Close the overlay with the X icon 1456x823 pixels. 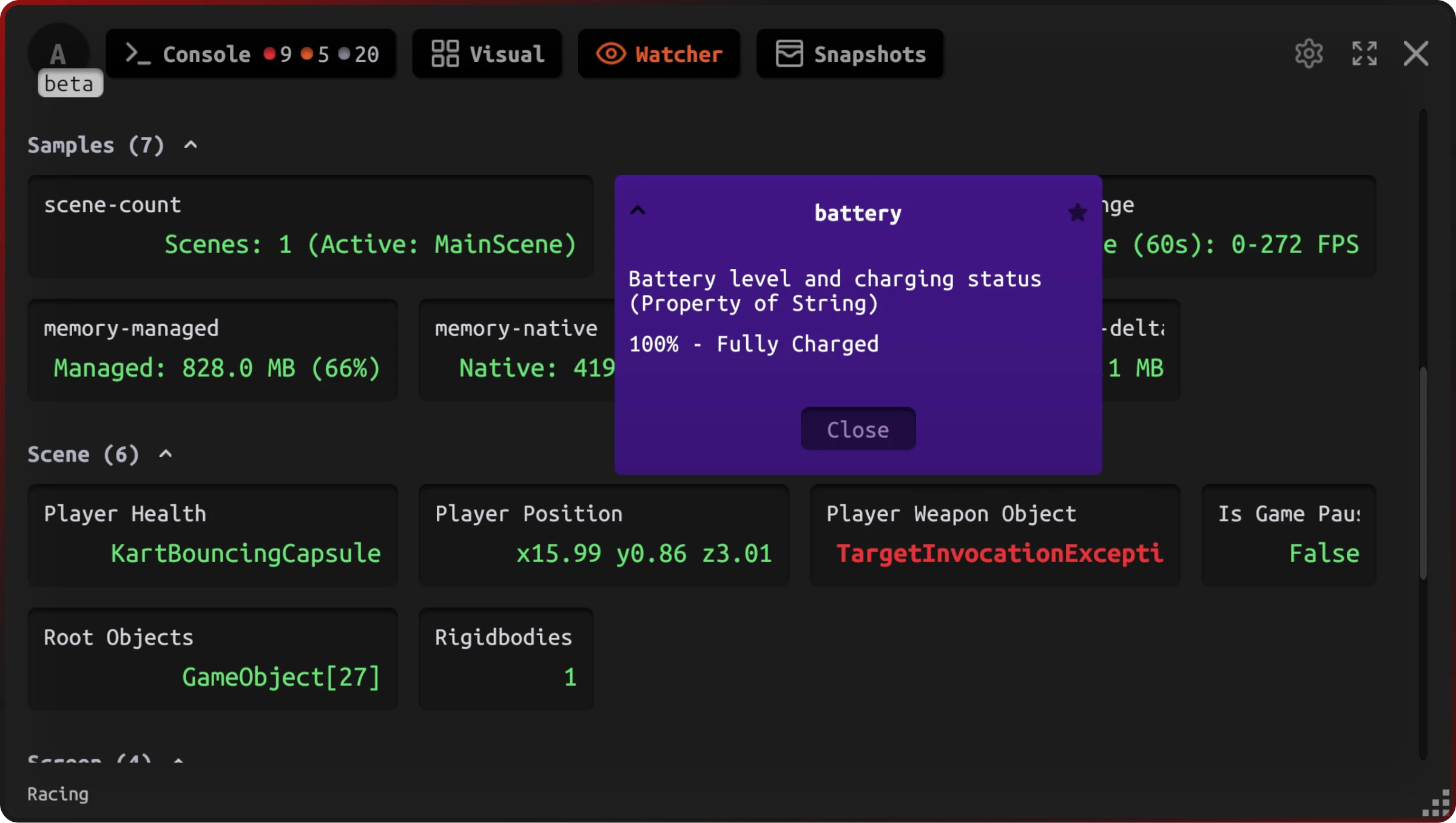click(x=1416, y=54)
